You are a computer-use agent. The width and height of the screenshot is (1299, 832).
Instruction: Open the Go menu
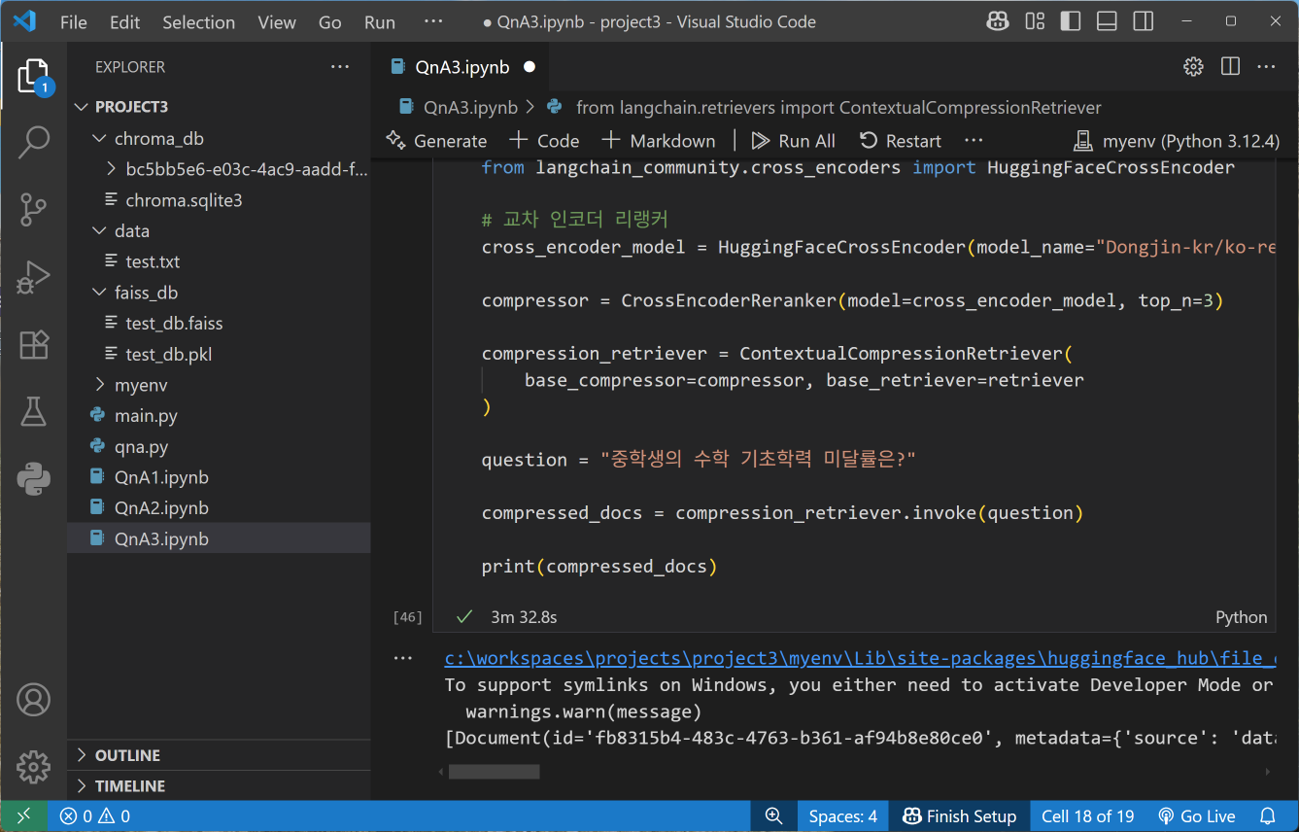click(330, 22)
